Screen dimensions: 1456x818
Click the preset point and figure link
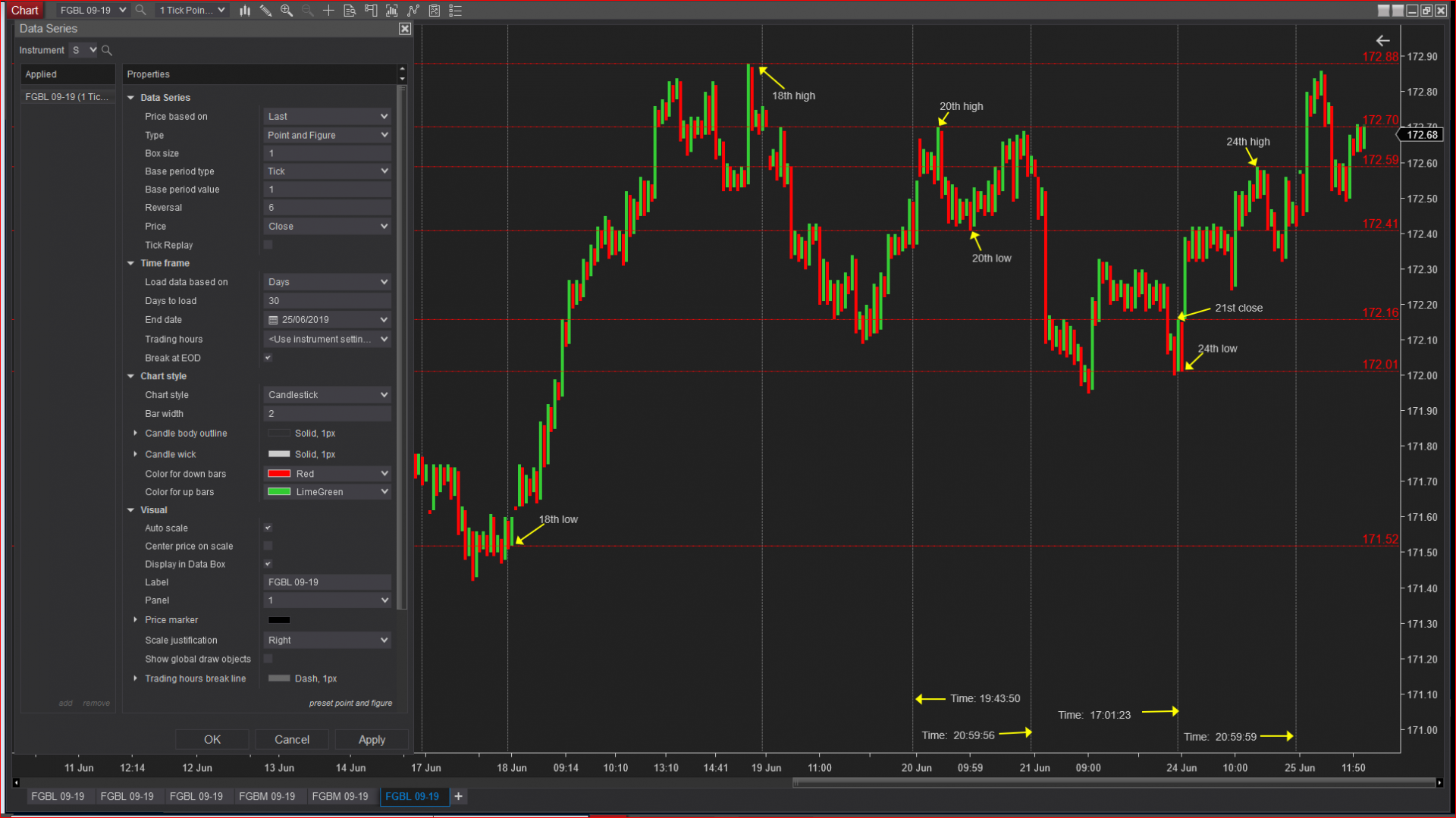(350, 704)
